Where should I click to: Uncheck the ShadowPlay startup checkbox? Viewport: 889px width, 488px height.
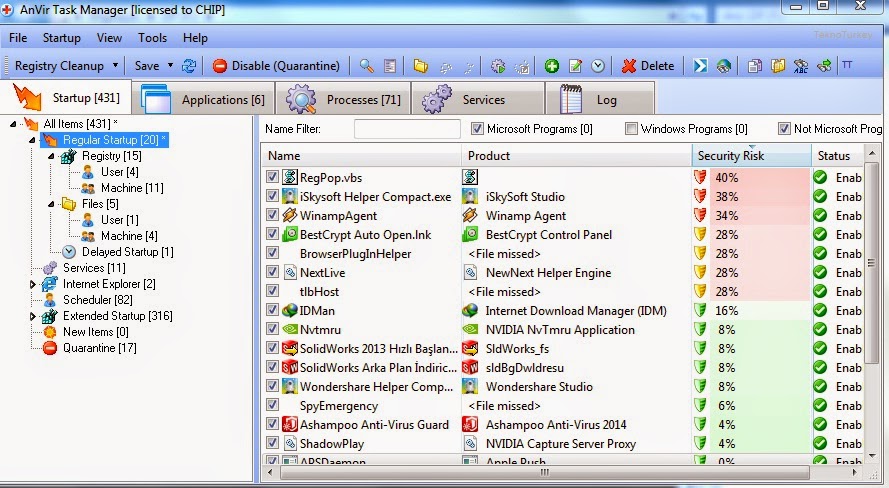click(x=272, y=443)
